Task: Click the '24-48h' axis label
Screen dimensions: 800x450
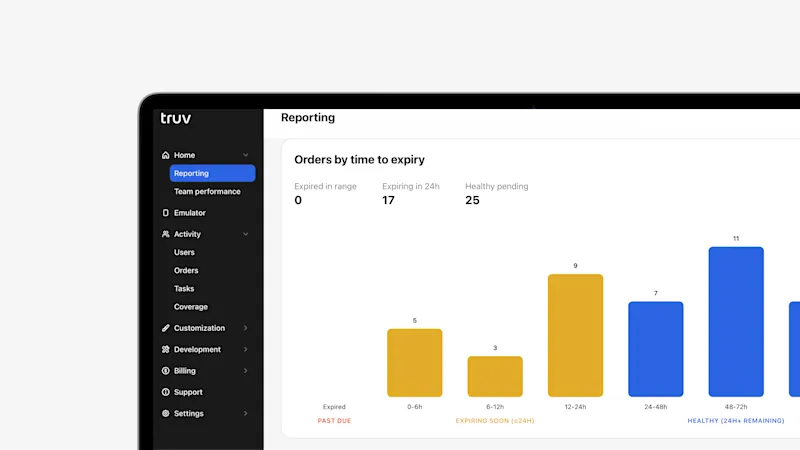Action: 656,407
